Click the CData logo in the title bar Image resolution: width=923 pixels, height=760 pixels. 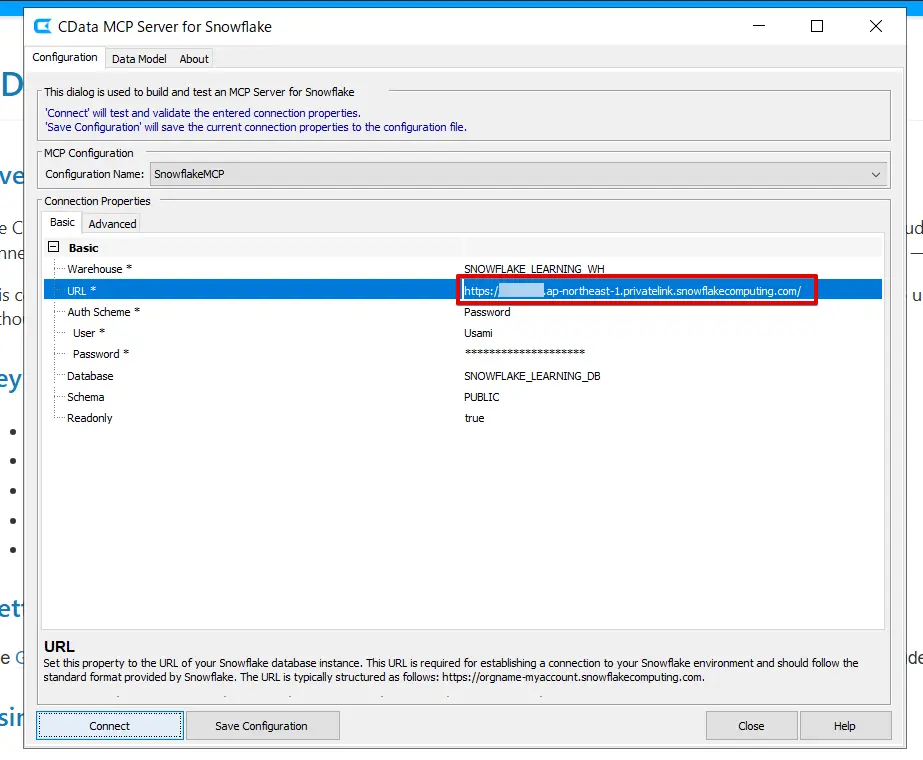click(41, 26)
